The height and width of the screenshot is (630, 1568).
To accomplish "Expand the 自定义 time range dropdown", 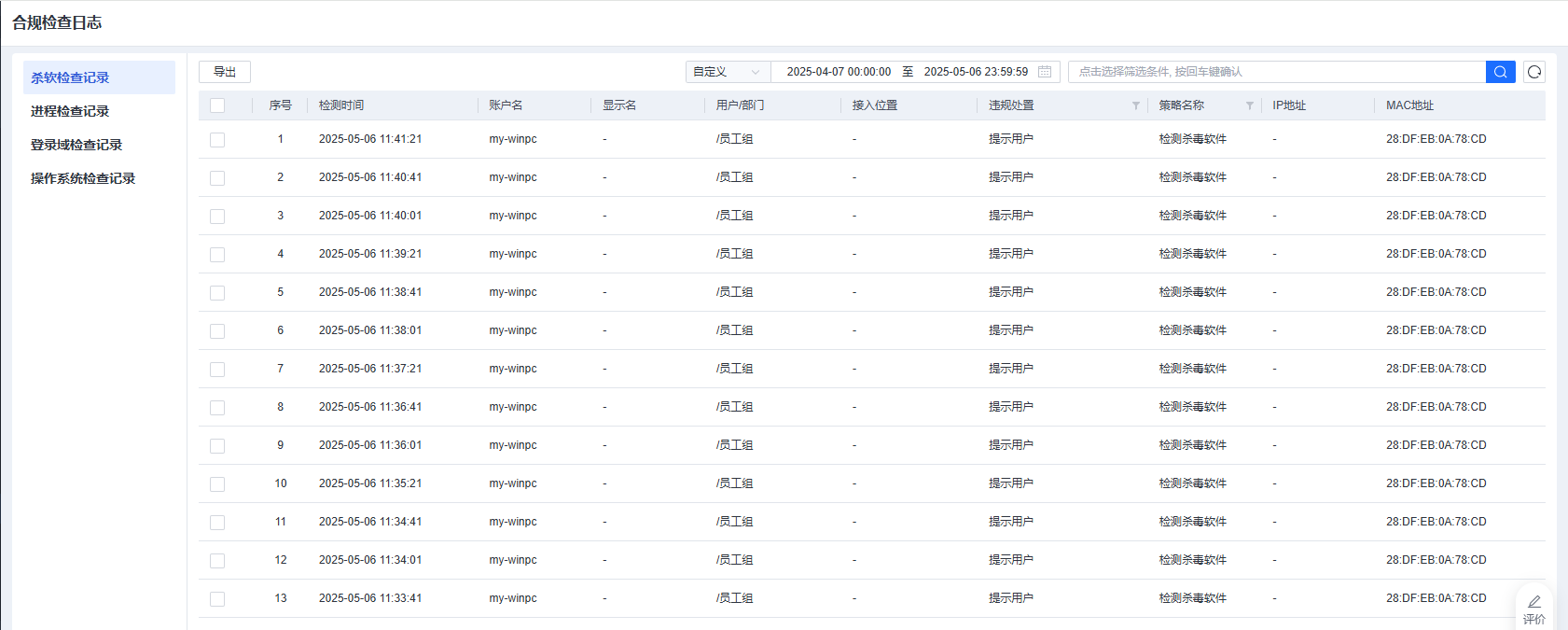I will click(728, 72).
